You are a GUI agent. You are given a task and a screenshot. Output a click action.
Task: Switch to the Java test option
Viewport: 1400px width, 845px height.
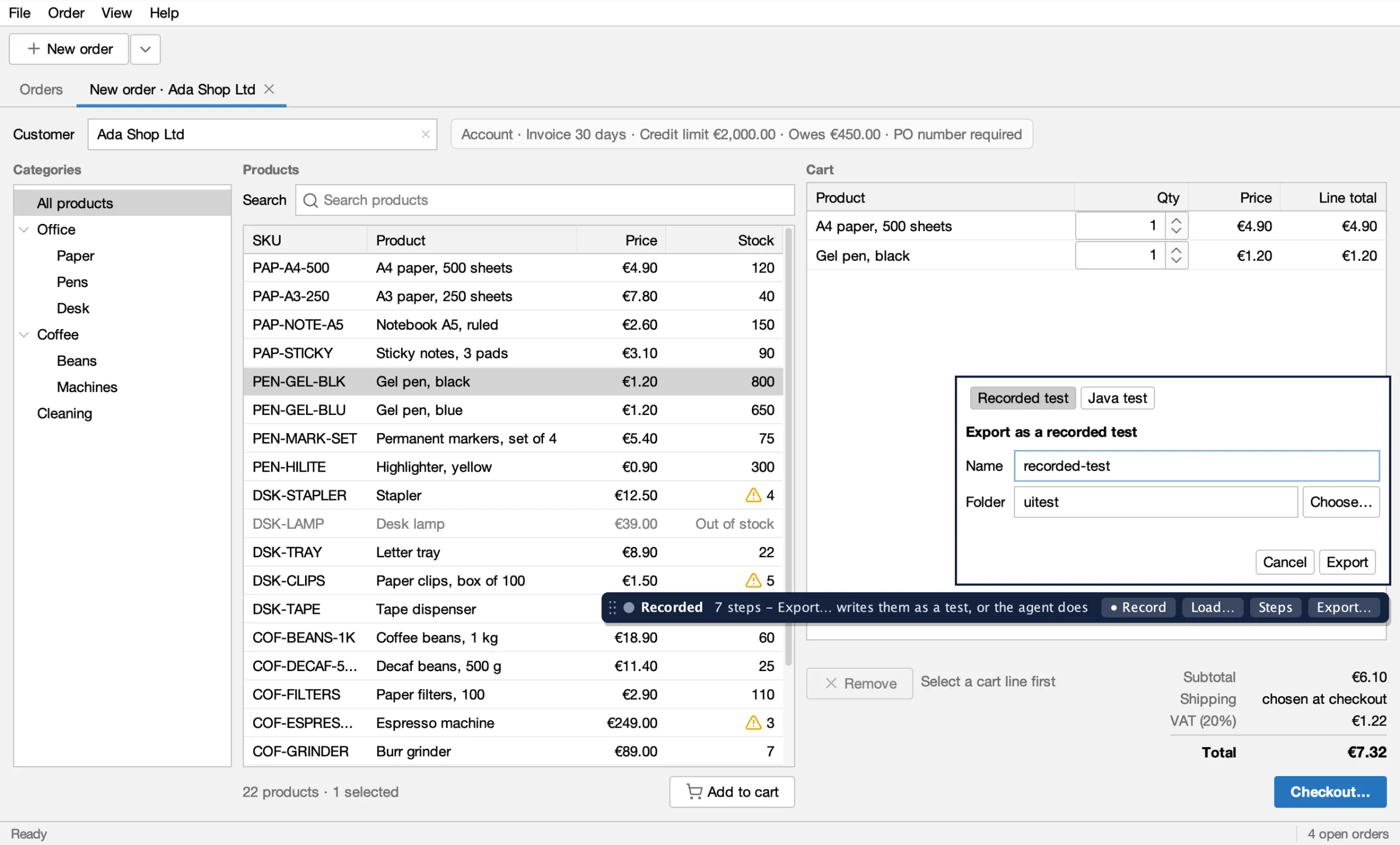click(1117, 398)
